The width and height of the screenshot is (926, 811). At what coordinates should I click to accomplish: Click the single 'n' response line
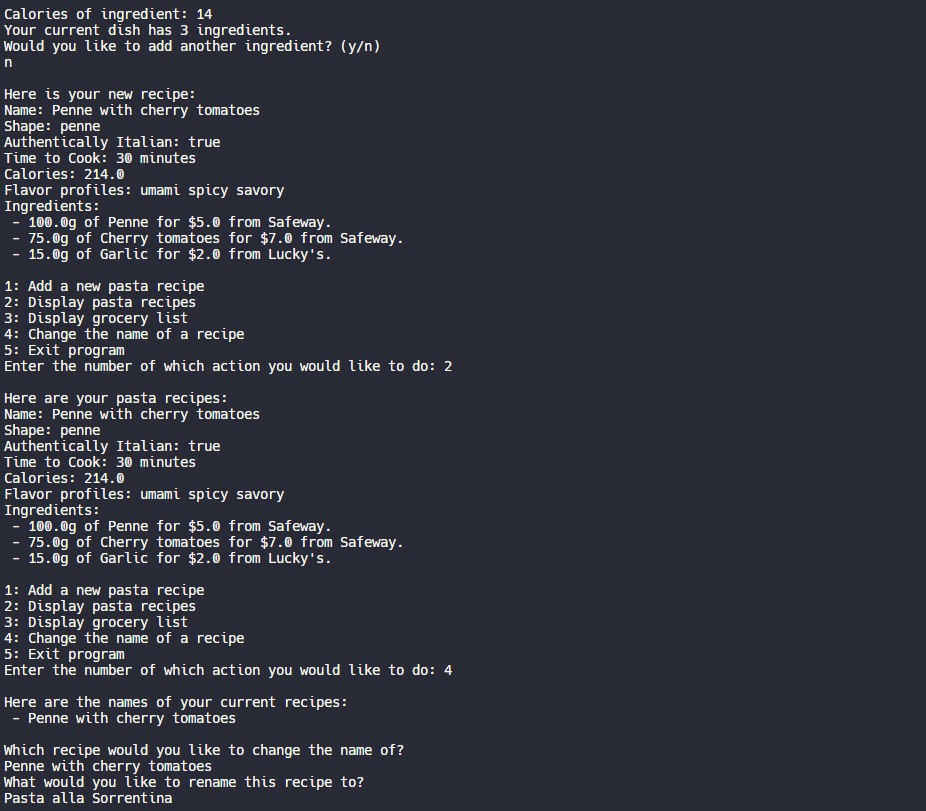[x=8, y=62]
